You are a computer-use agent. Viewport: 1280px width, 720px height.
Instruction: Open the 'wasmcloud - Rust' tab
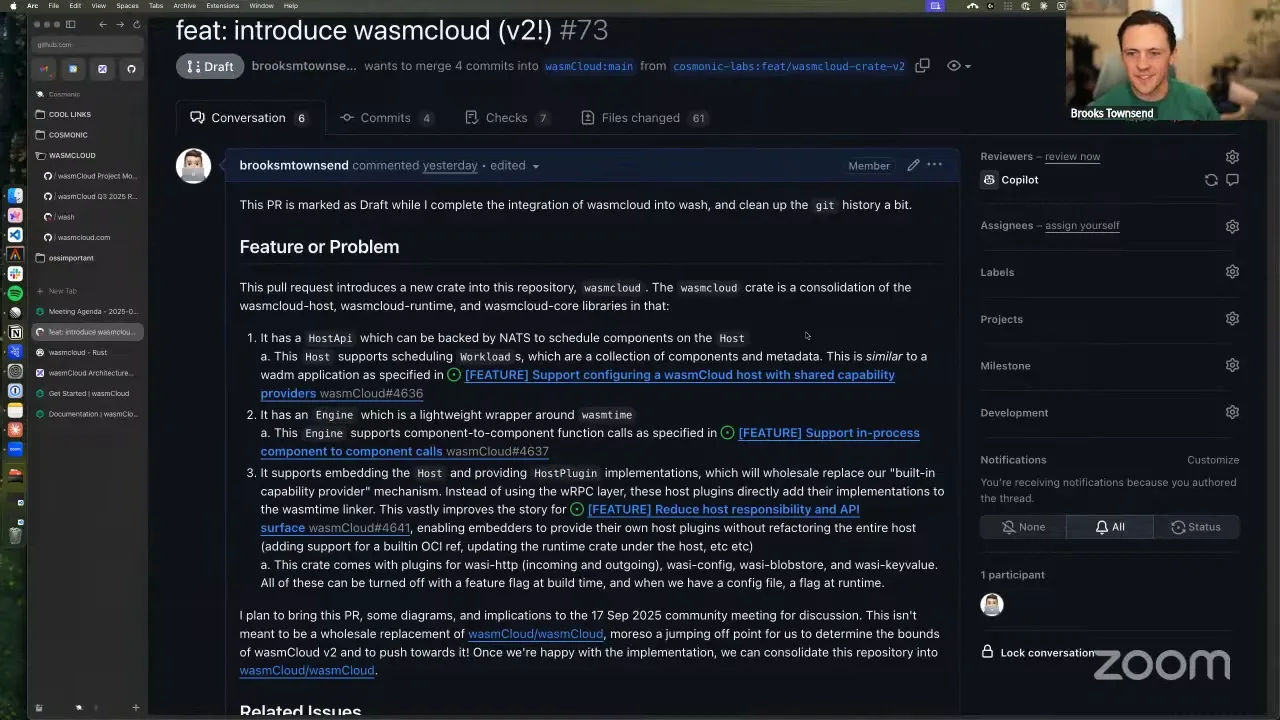[x=88, y=353]
